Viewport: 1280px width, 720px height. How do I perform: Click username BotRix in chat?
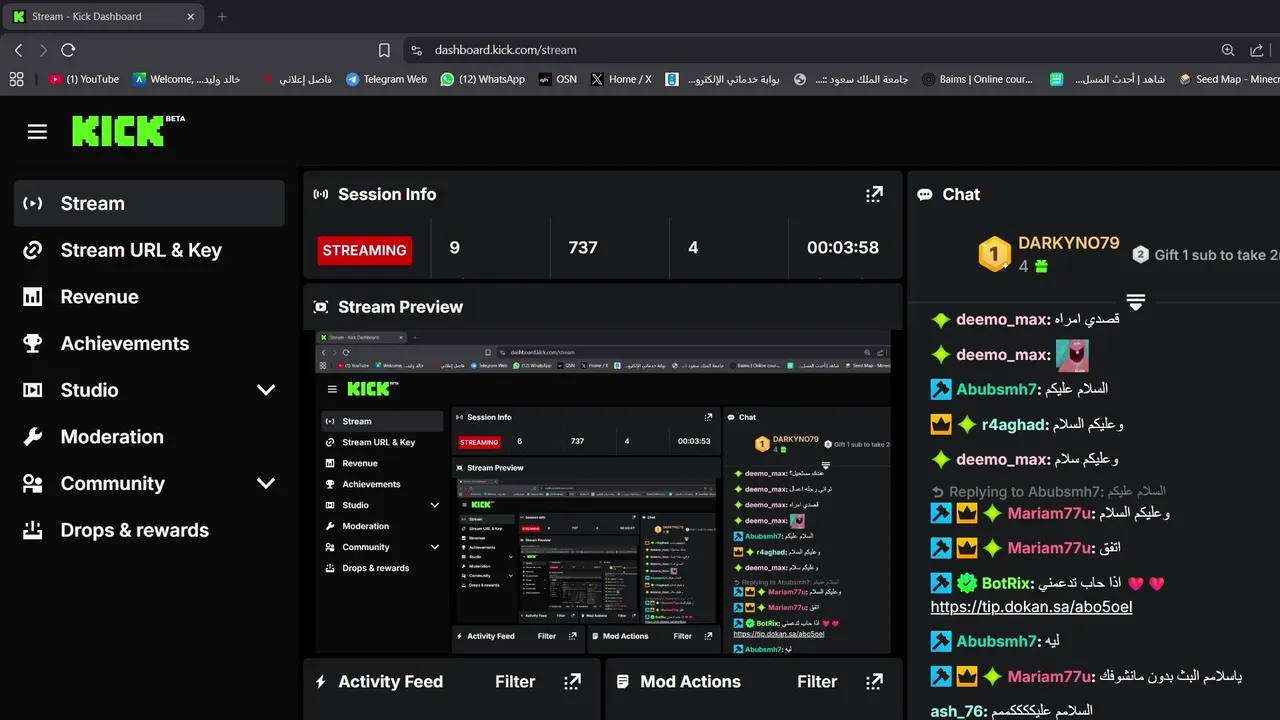[x=1007, y=583]
